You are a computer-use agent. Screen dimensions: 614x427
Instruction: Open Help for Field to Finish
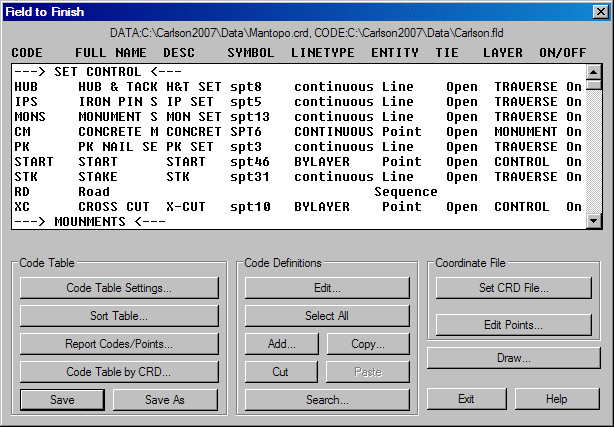tap(556, 399)
